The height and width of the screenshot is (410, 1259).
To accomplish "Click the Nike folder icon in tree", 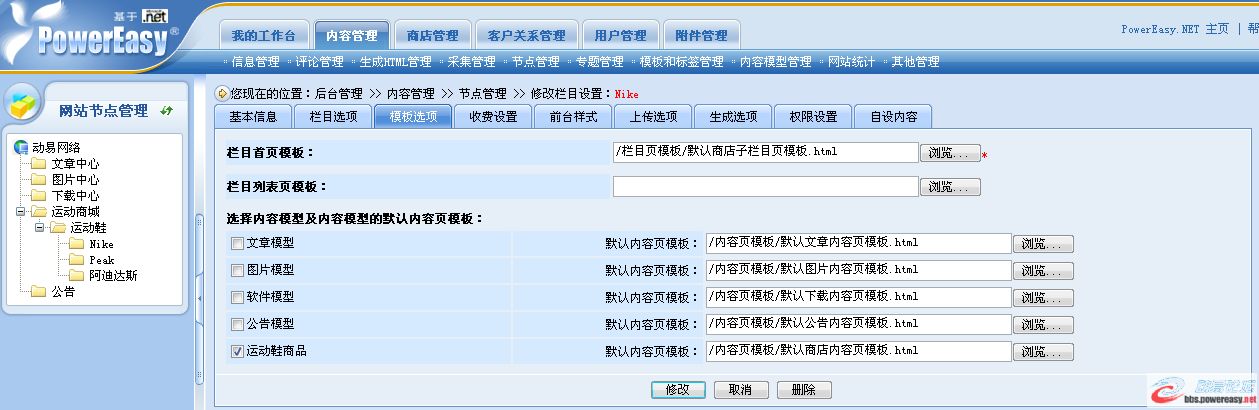I will (76, 244).
